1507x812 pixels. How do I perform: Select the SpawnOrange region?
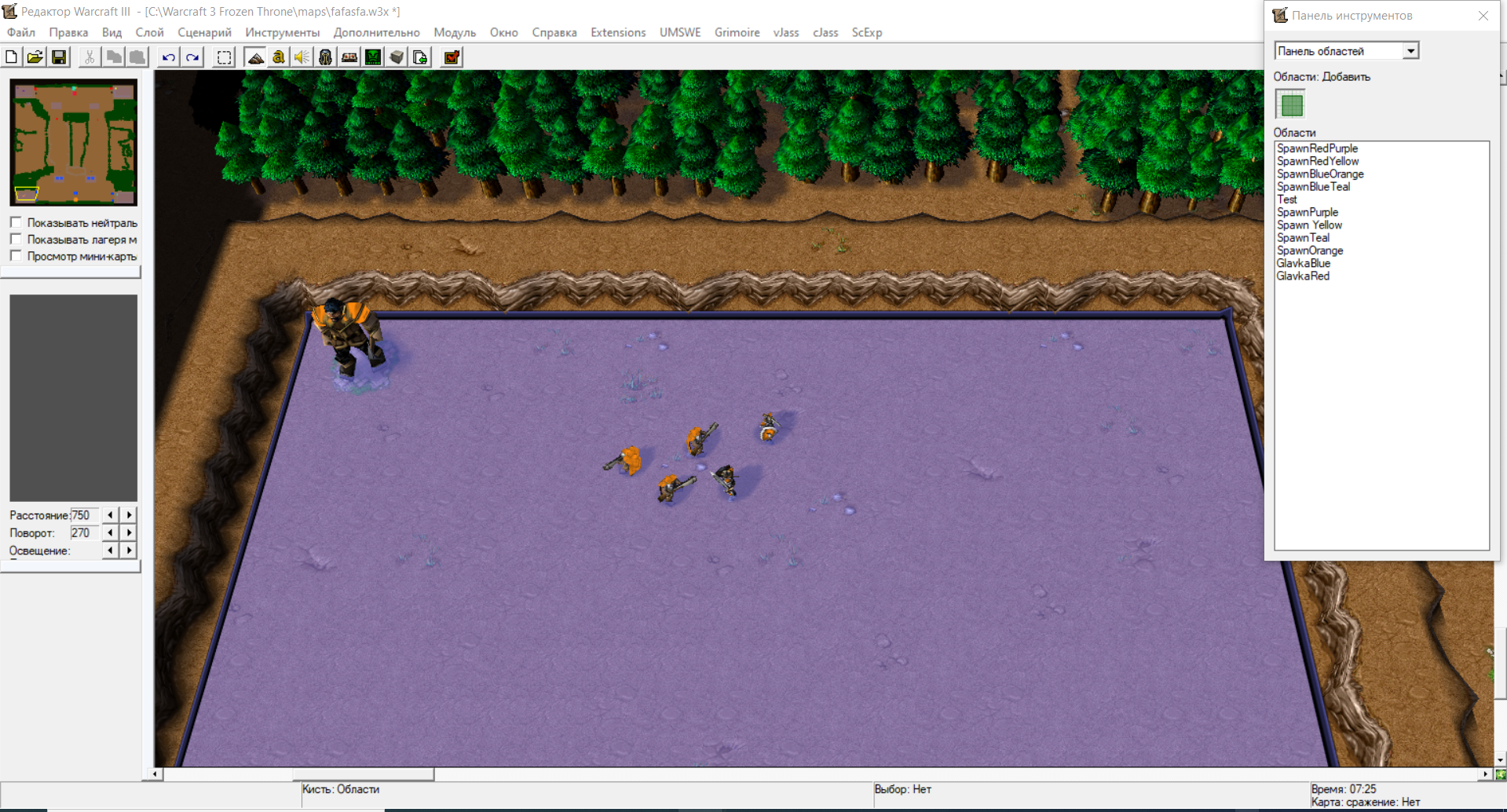pos(1310,251)
